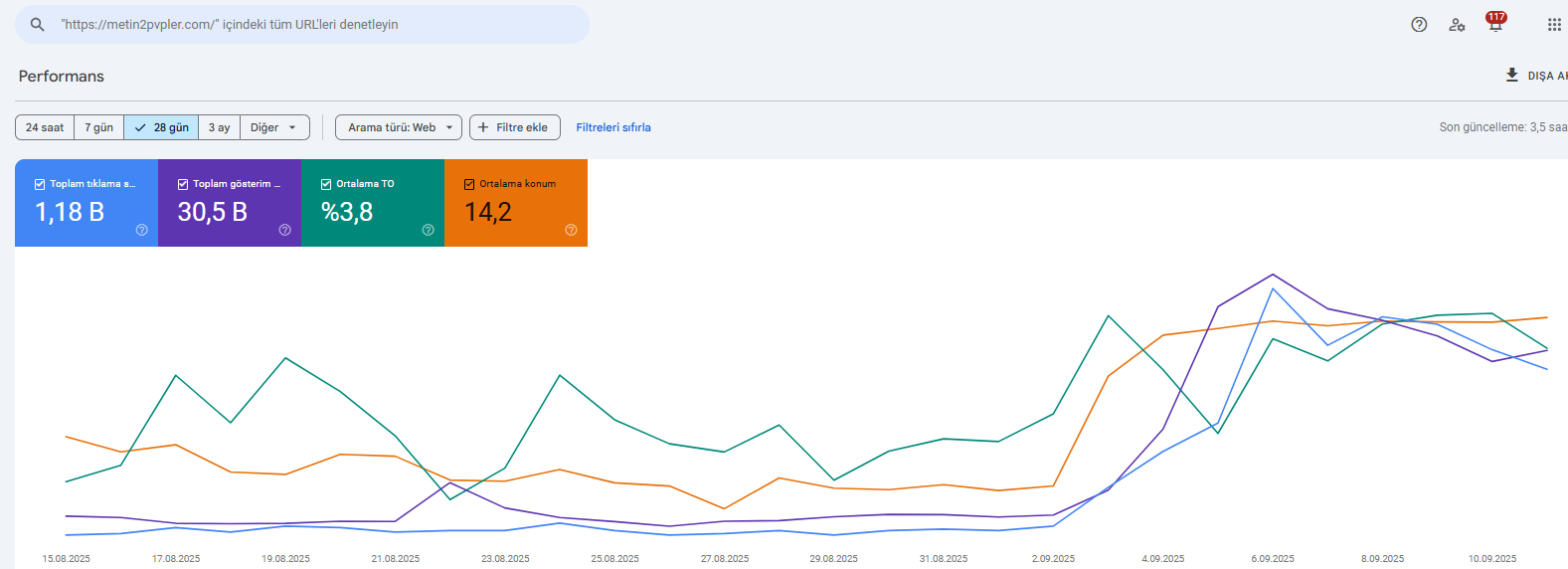Open the help question mark icon

click(x=1419, y=25)
